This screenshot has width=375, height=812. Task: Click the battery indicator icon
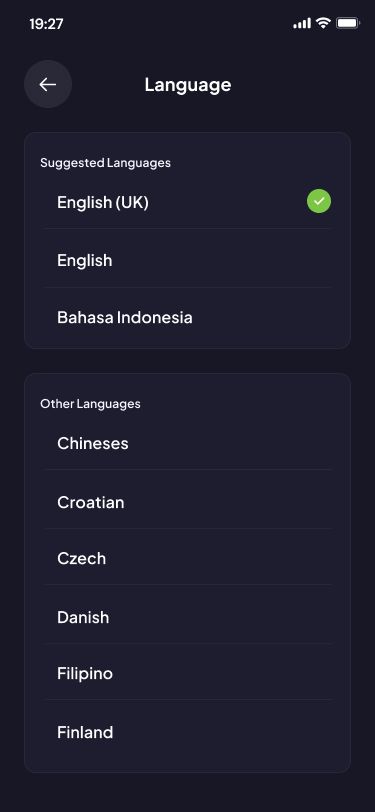(x=348, y=23)
